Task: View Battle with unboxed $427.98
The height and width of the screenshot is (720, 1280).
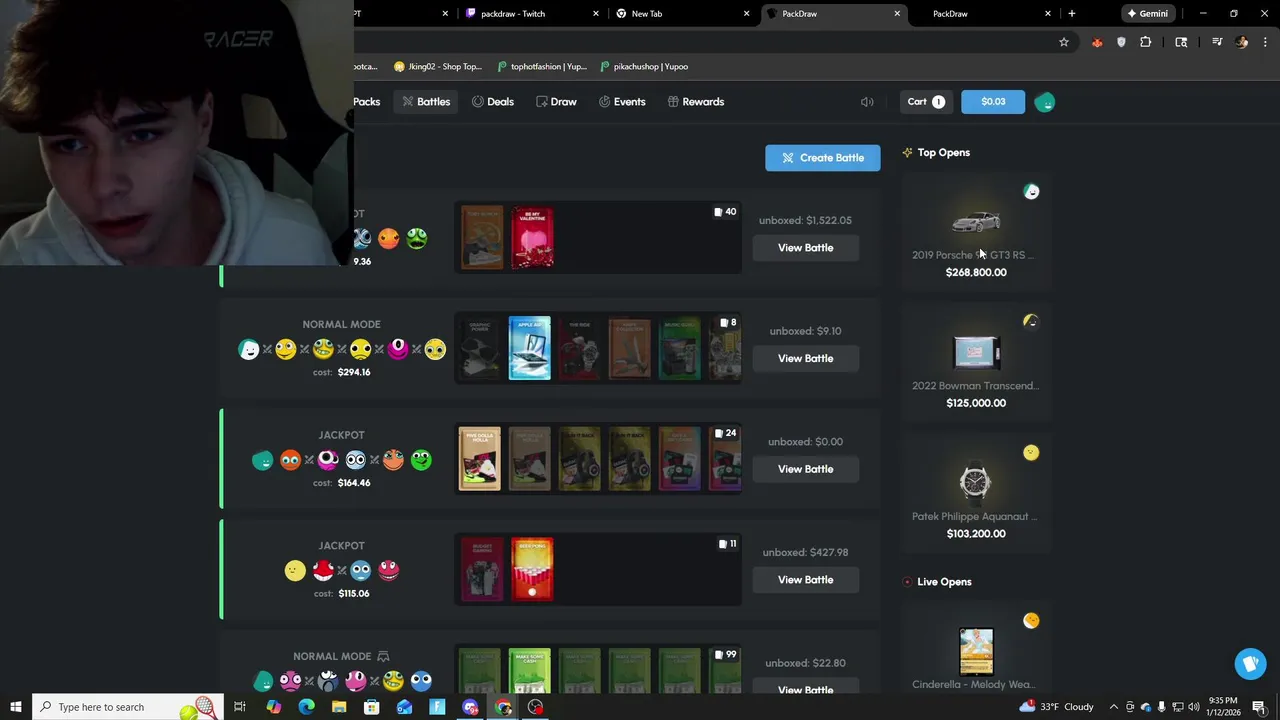Action: pos(805,580)
